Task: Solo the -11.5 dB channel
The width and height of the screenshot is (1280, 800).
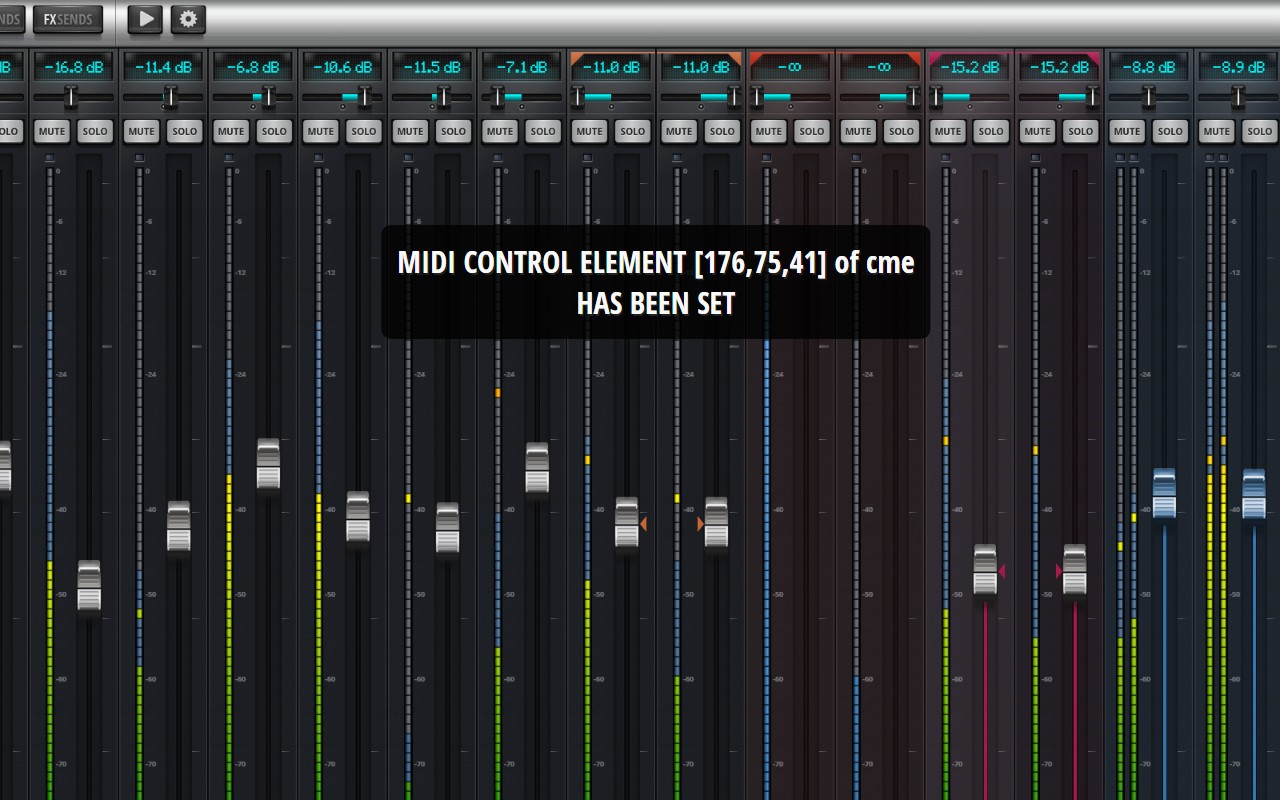Action: click(x=453, y=131)
